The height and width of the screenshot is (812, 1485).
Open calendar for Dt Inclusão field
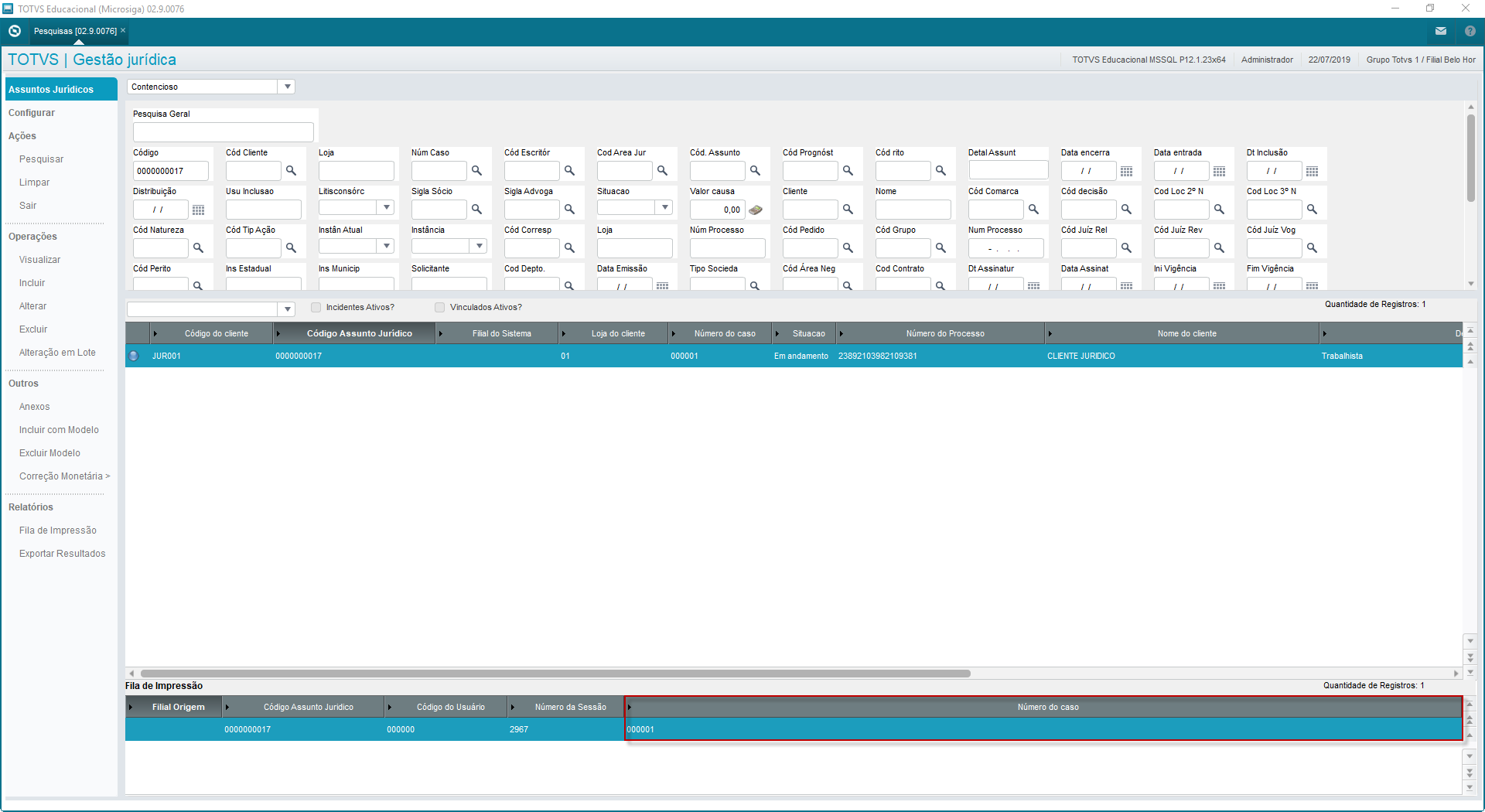pos(1312,171)
